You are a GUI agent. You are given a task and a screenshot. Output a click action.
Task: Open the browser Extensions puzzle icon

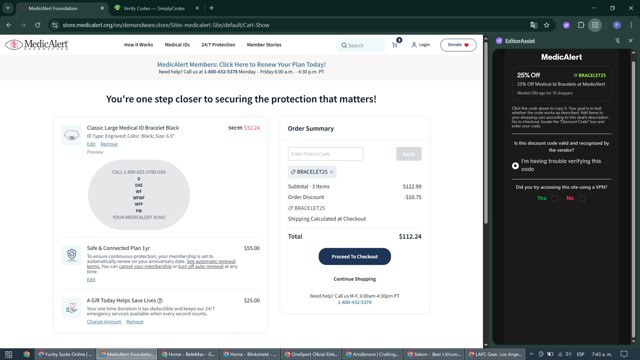(581, 25)
